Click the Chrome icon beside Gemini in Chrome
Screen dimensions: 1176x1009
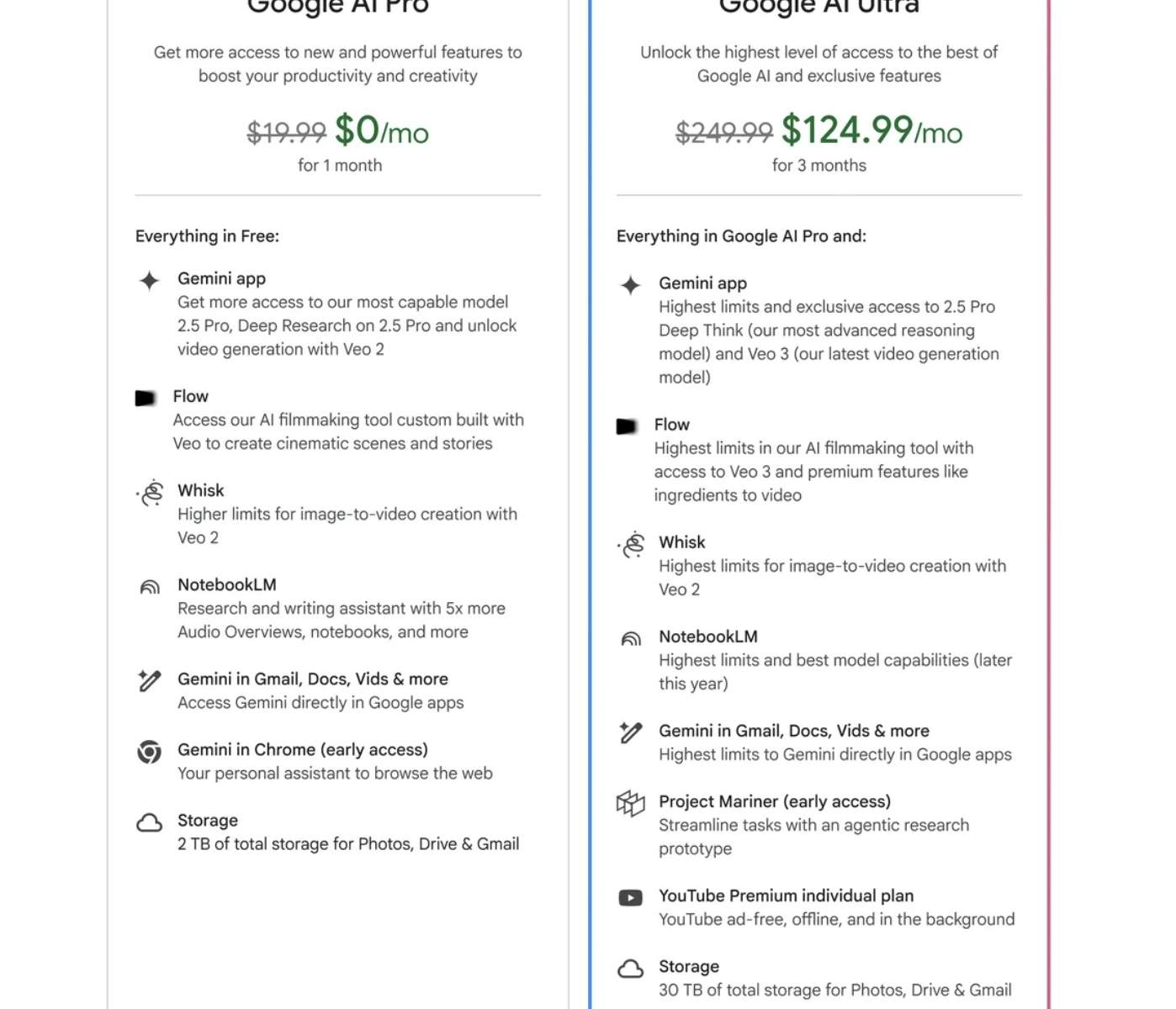point(149,752)
